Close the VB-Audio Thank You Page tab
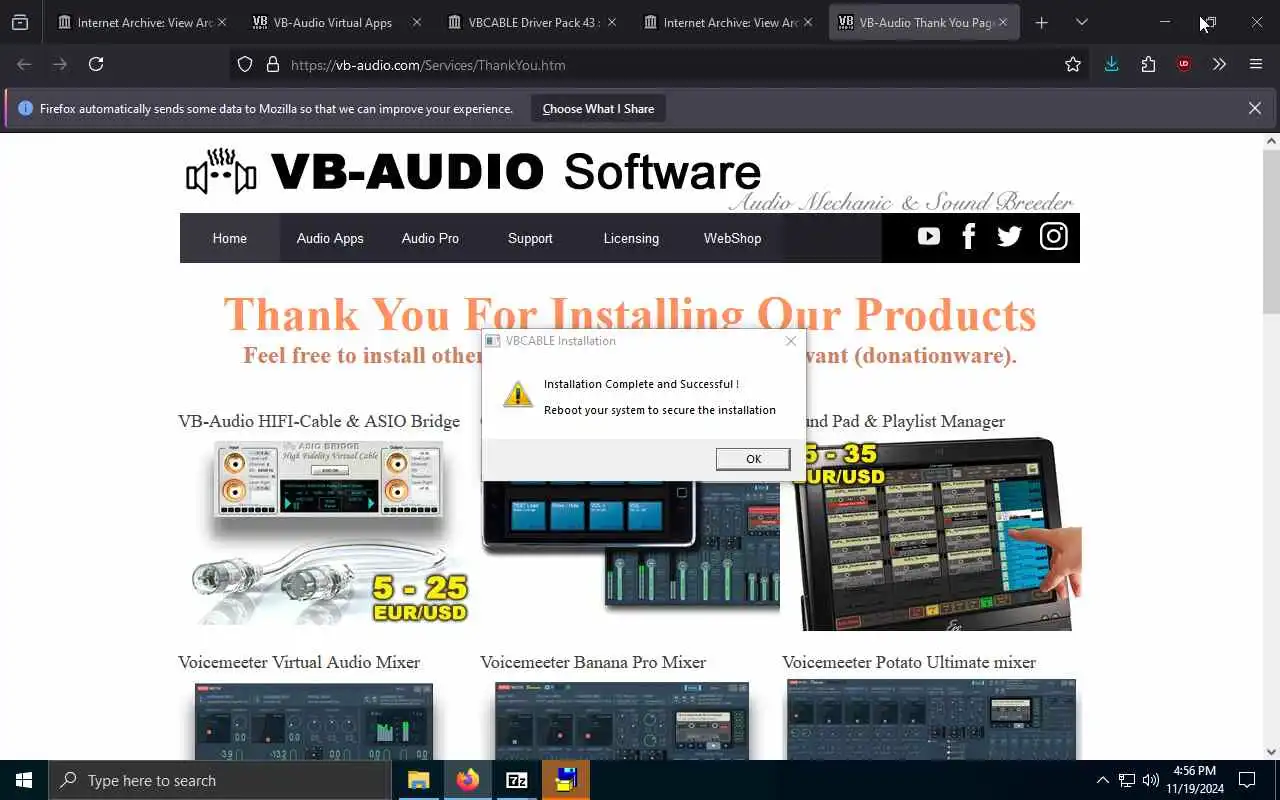This screenshot has width=1280, height=800. pyautogui.click(x=1003, y=22)
